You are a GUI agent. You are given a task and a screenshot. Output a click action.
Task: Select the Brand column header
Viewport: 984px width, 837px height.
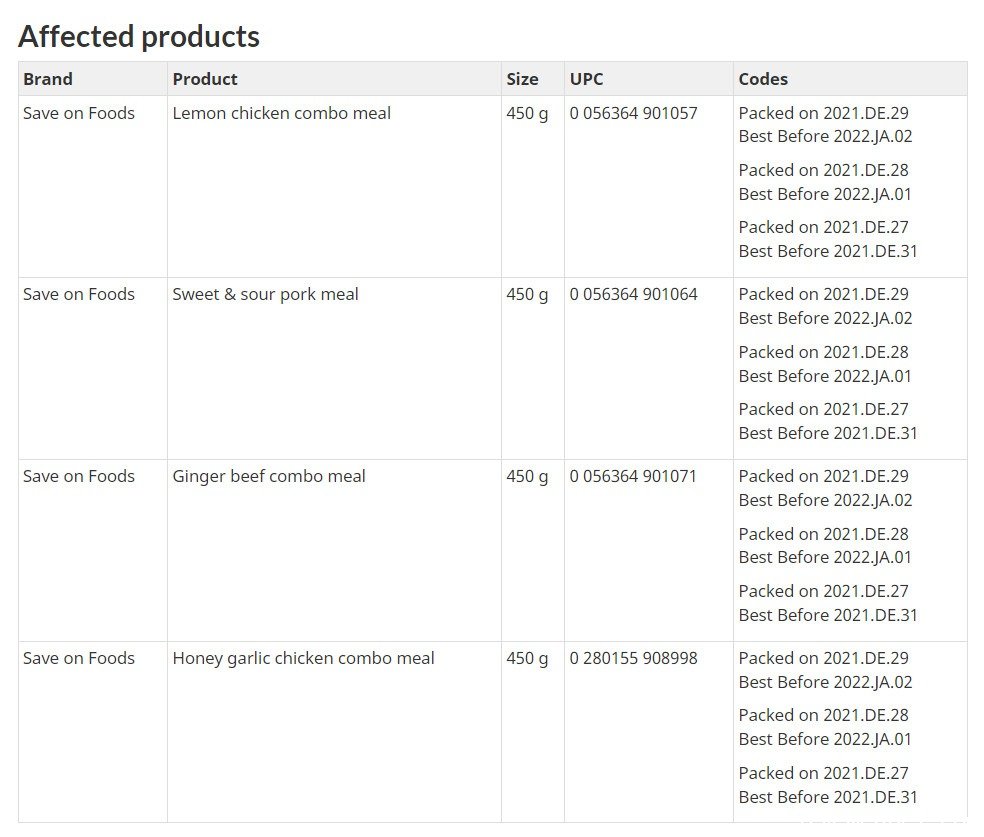click(48, 79)
